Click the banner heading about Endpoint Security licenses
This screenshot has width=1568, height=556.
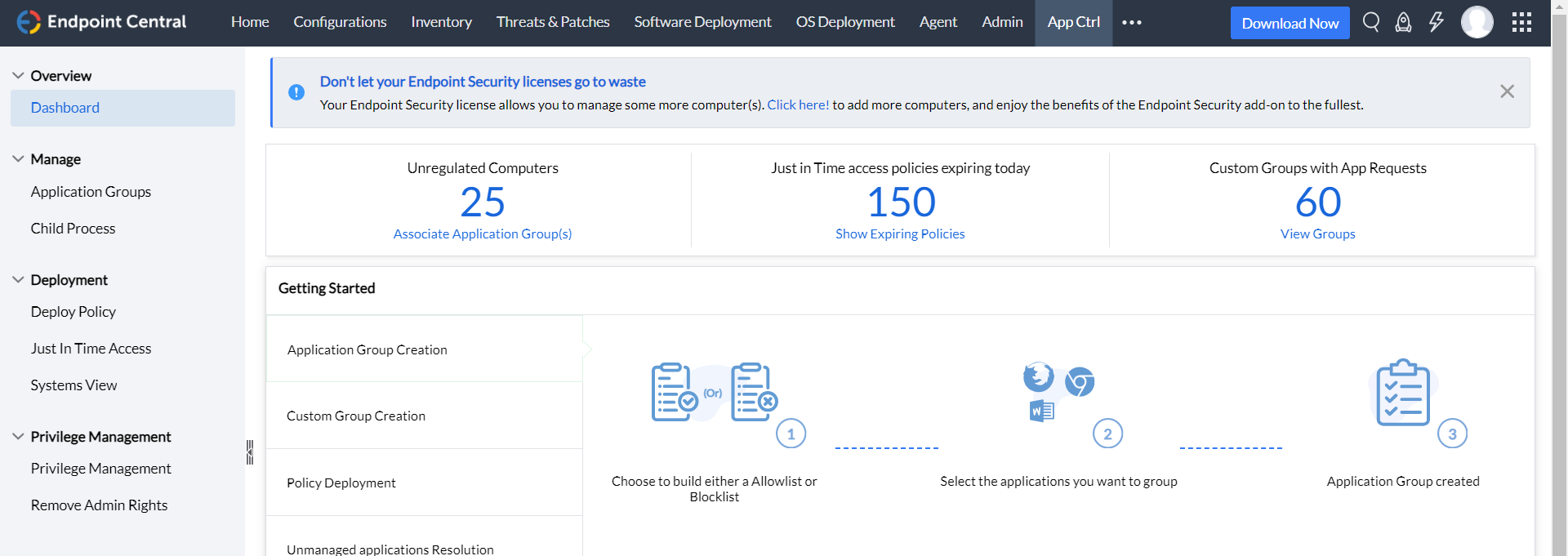pos(483,81)
